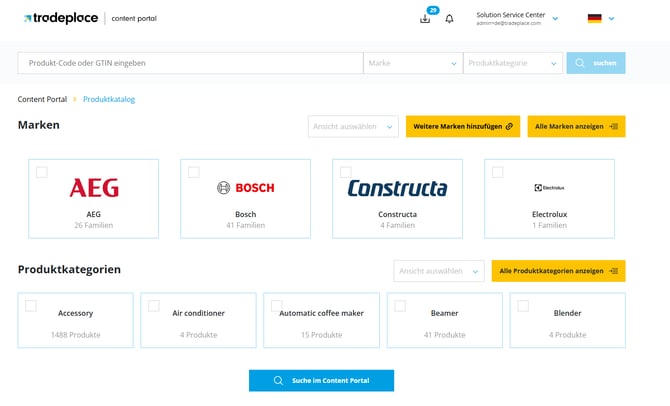Click Alle Produktkategorien anzeigen button
Viewport: 670px width, 406px height.
point(558,271)
